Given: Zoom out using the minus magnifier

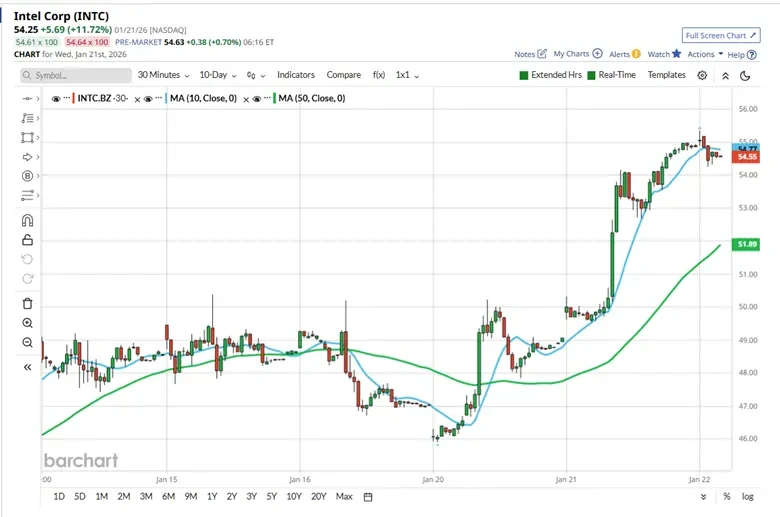Looking at the screenshot, I should click(27, 342).
